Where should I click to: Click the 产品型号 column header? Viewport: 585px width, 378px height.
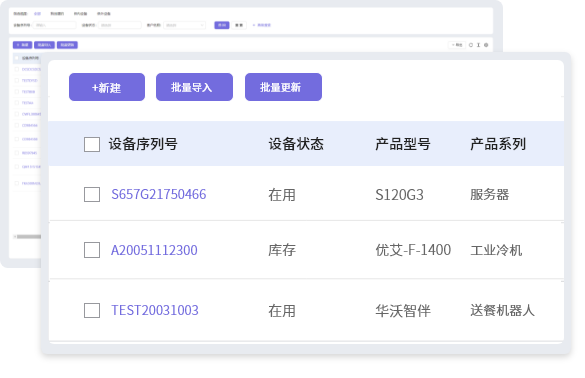tap(403, 144)
